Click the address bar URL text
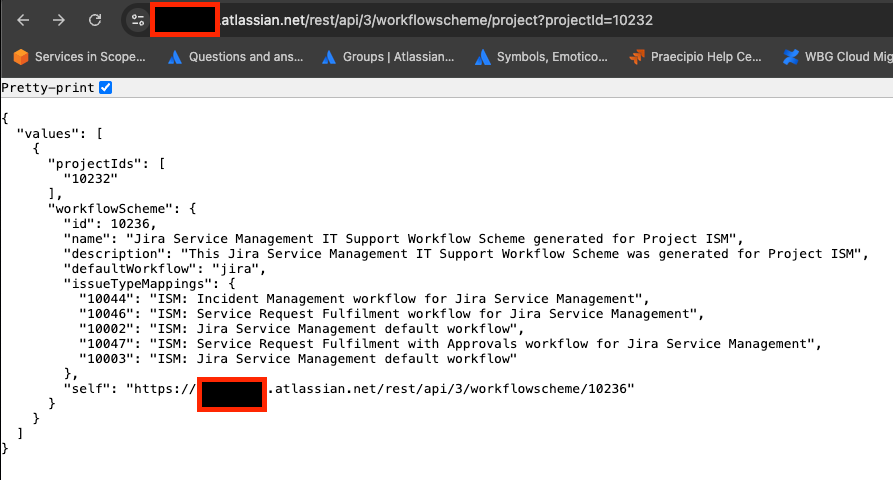 pyautogui.click(x=436, y=20)
